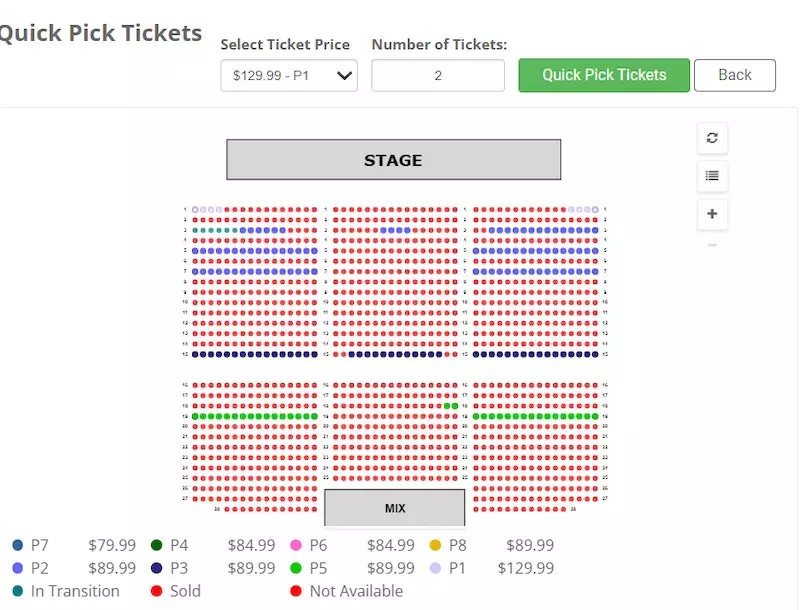This screenshot has height=610, width=800.
Task: Click the refresh seat map icon
Action: (x=712, y=138)
